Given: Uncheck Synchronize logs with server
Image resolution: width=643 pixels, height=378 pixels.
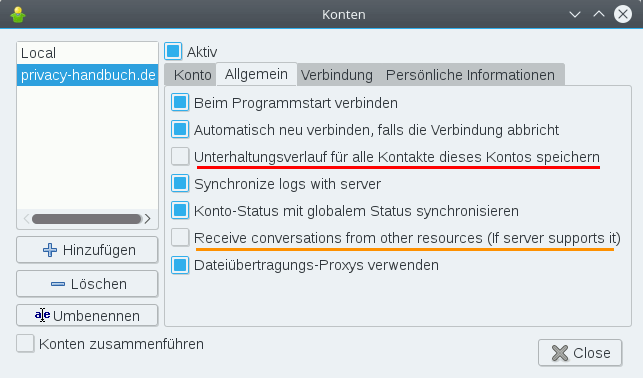Looking at the screenshot, I should click(x=180, y=184).
